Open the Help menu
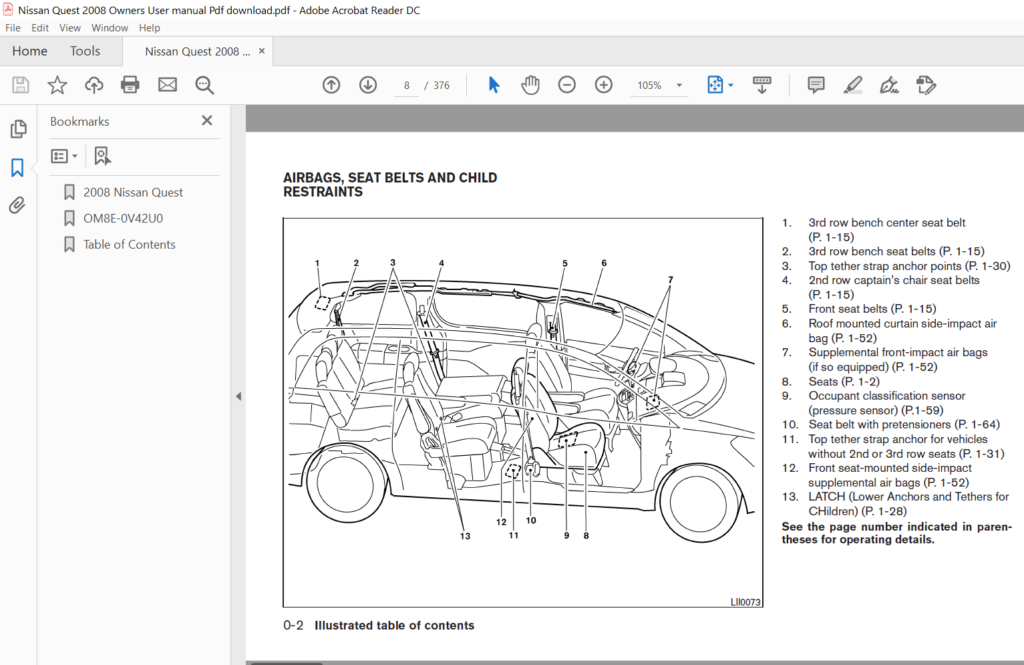 tap(150, 27)
